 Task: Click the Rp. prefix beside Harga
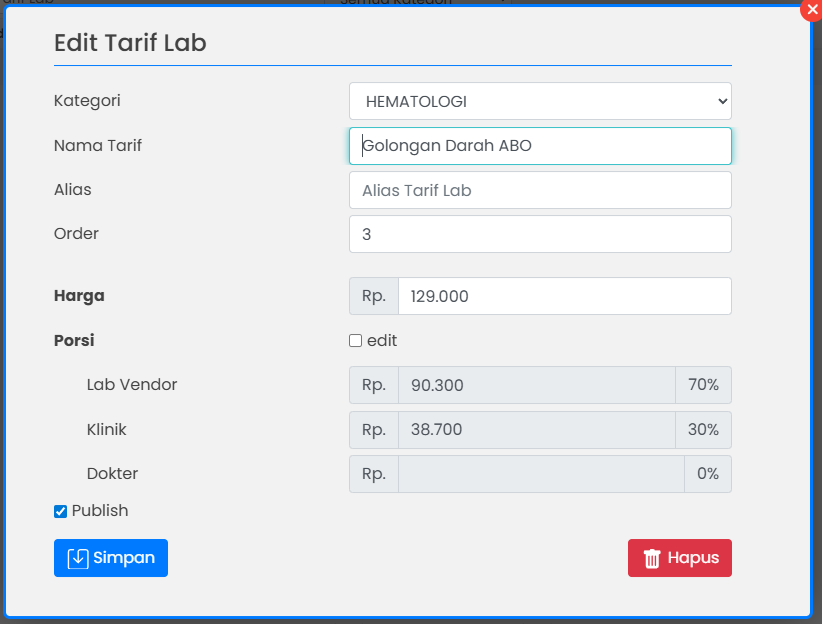[x=374, y=296]
